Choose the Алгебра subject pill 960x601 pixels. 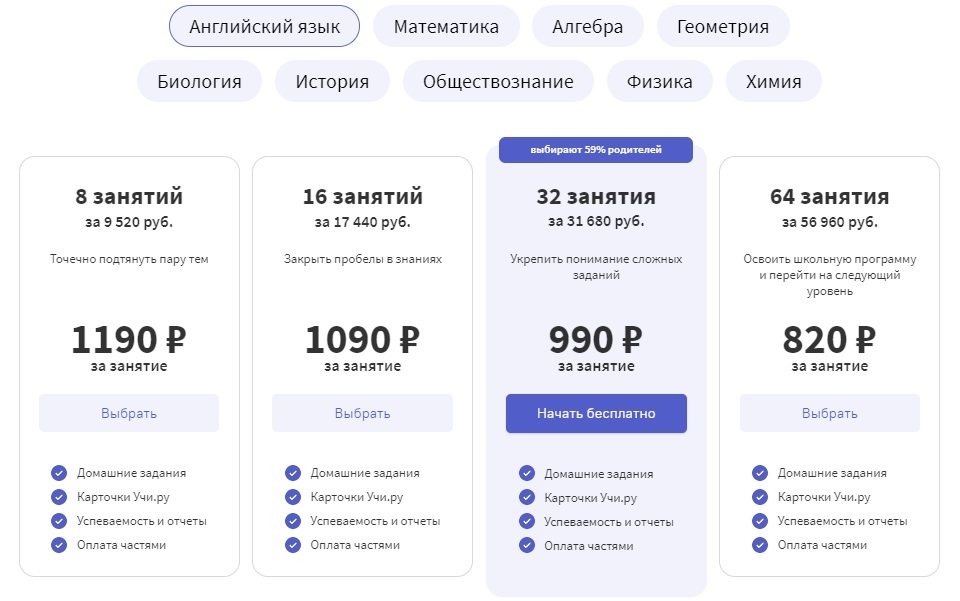click(588, 27)
